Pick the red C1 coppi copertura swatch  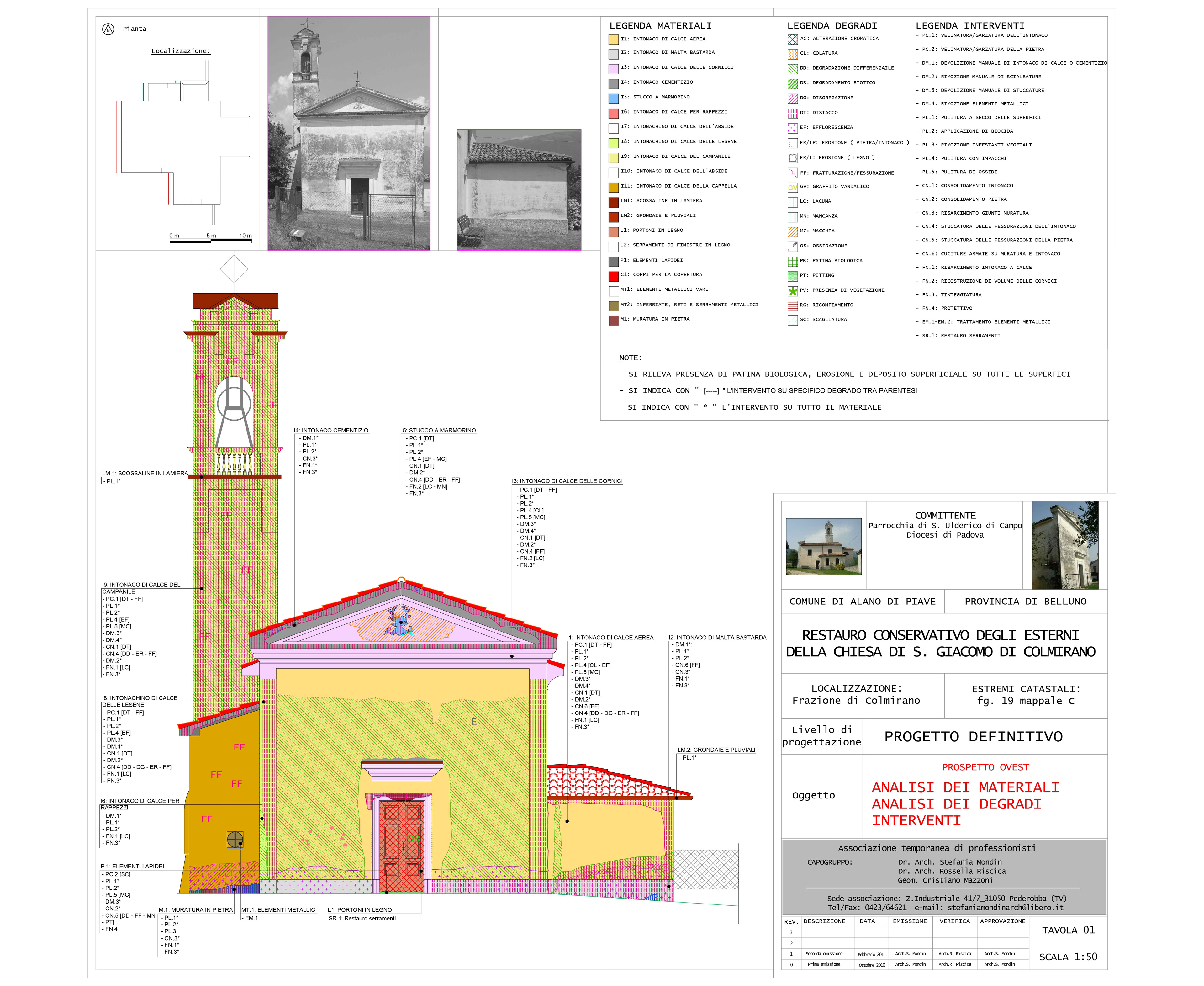[613, 276]
